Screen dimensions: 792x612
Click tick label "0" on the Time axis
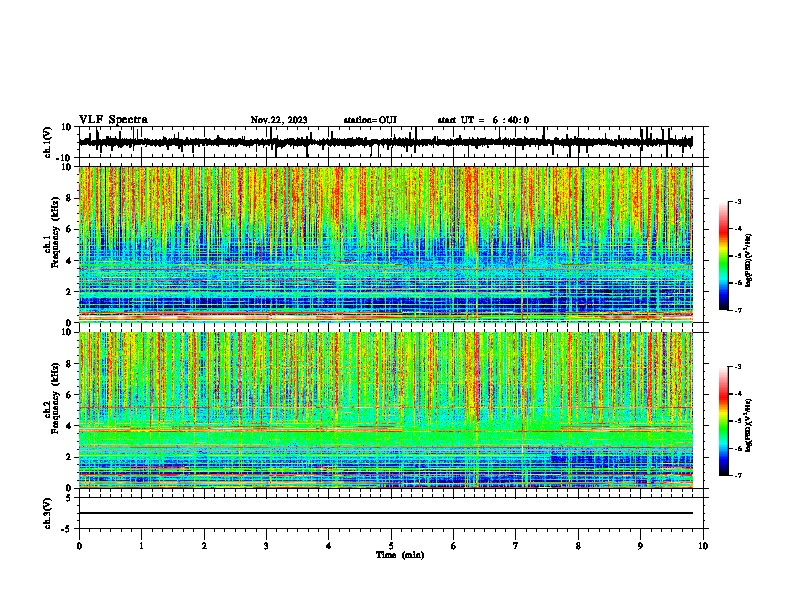(x=79, y=546)
